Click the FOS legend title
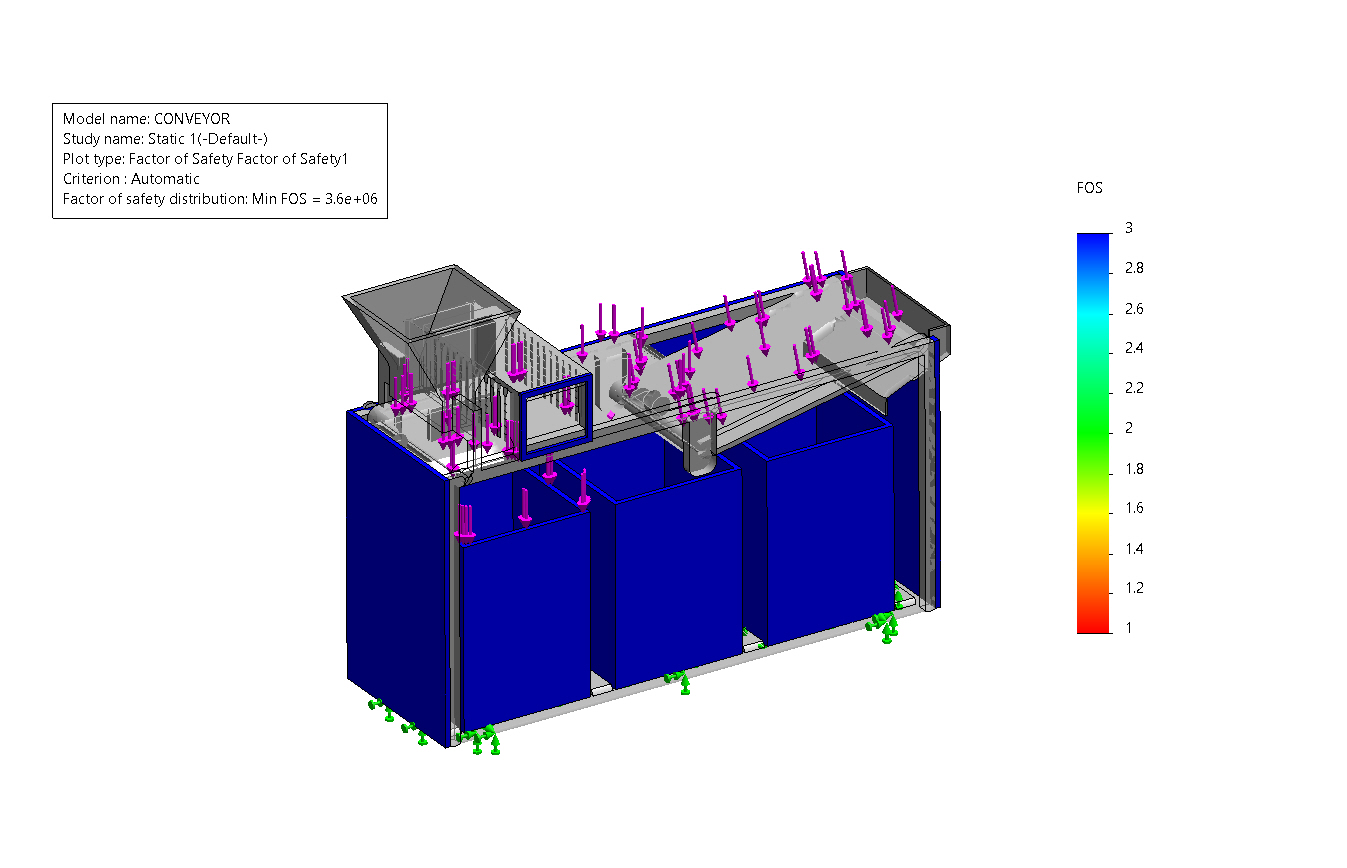The image size is (1347, 868). click(x=1090, y=188)
